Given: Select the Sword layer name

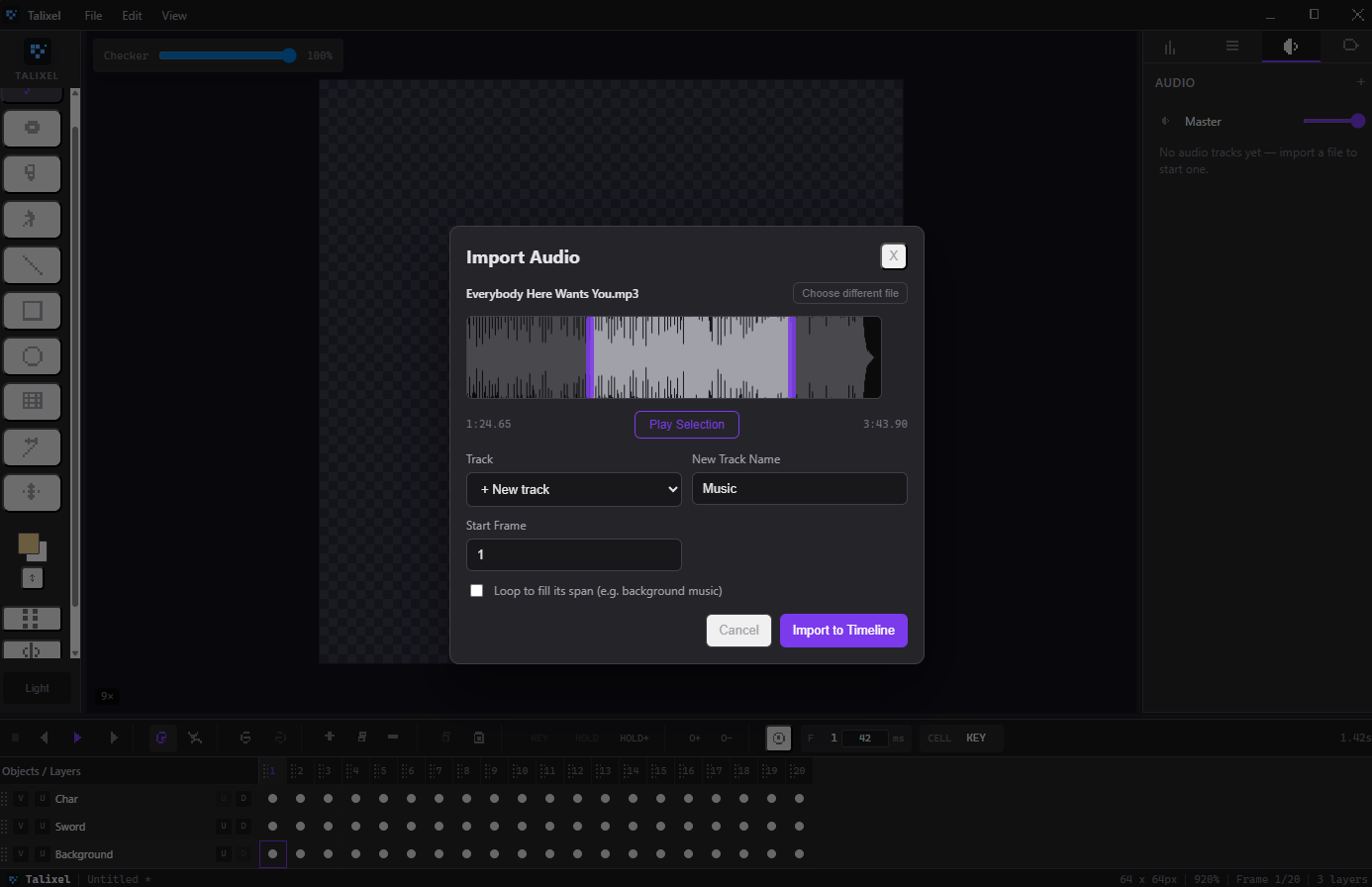Looking at the screenshot, I should click(70, 827).
